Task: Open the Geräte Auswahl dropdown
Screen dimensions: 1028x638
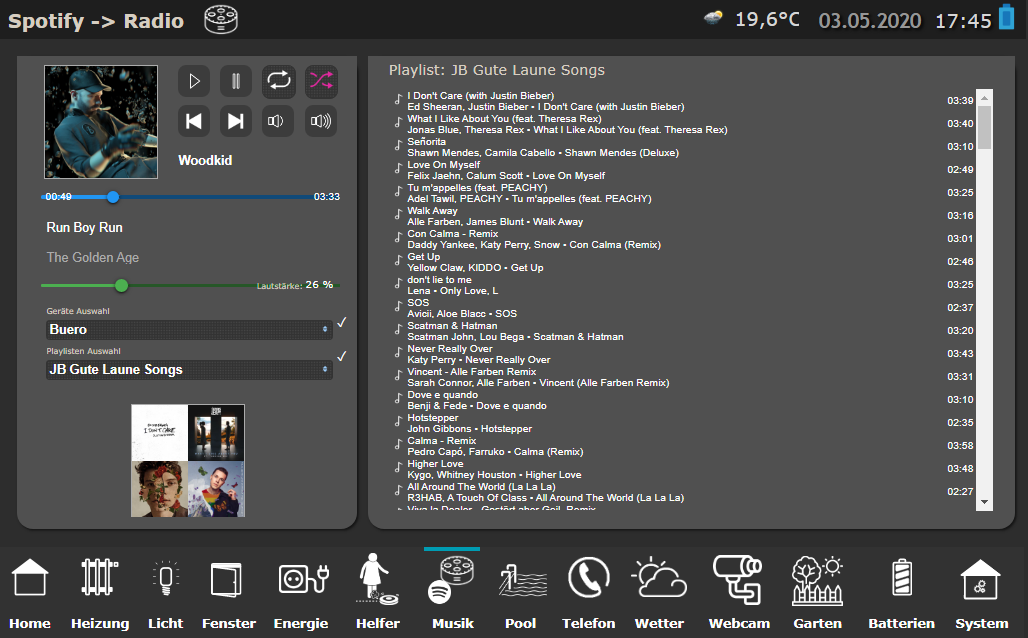Action: click(x=189, y=329)
